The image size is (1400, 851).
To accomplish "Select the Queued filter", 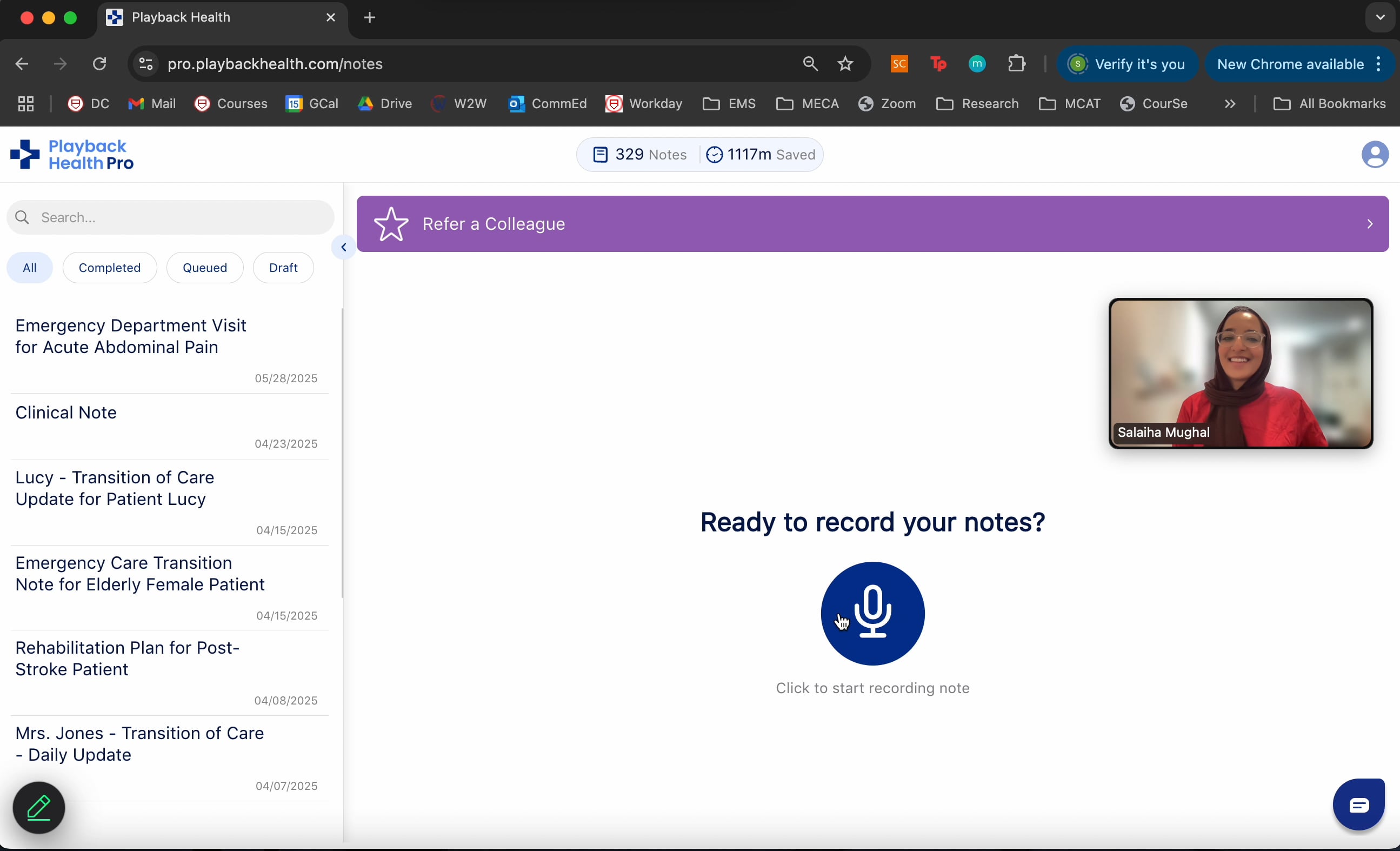I will tap(204, 267).
